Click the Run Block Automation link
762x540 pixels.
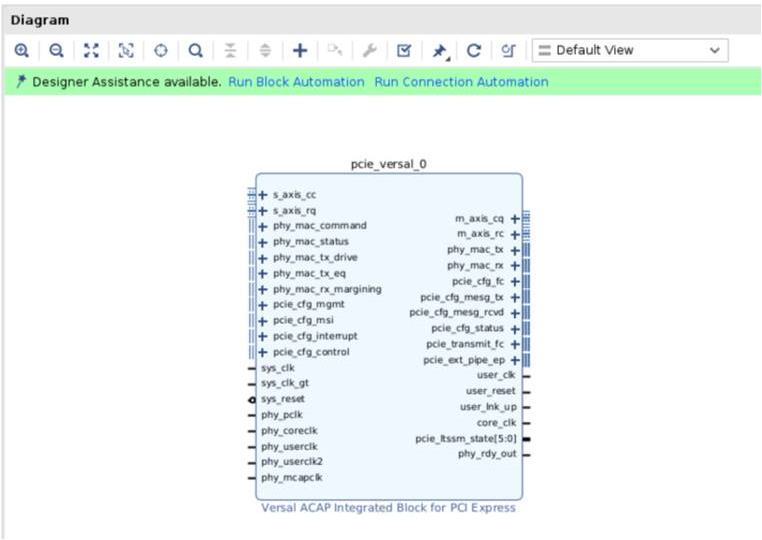click(296, 82)
